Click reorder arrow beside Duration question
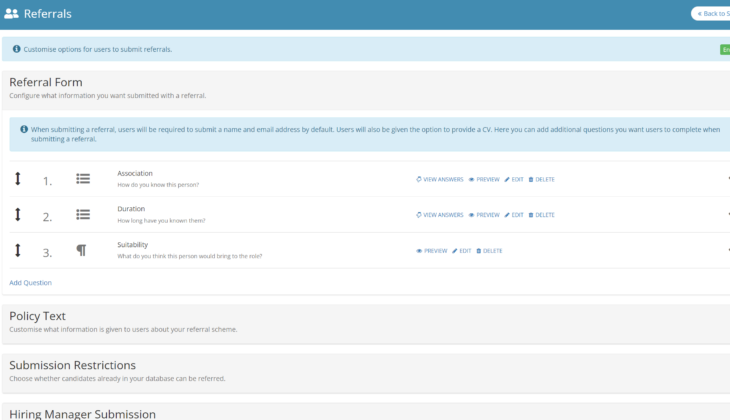Image resolution: width=730 pixels, height=420 pixels. [x=17, y=215]
